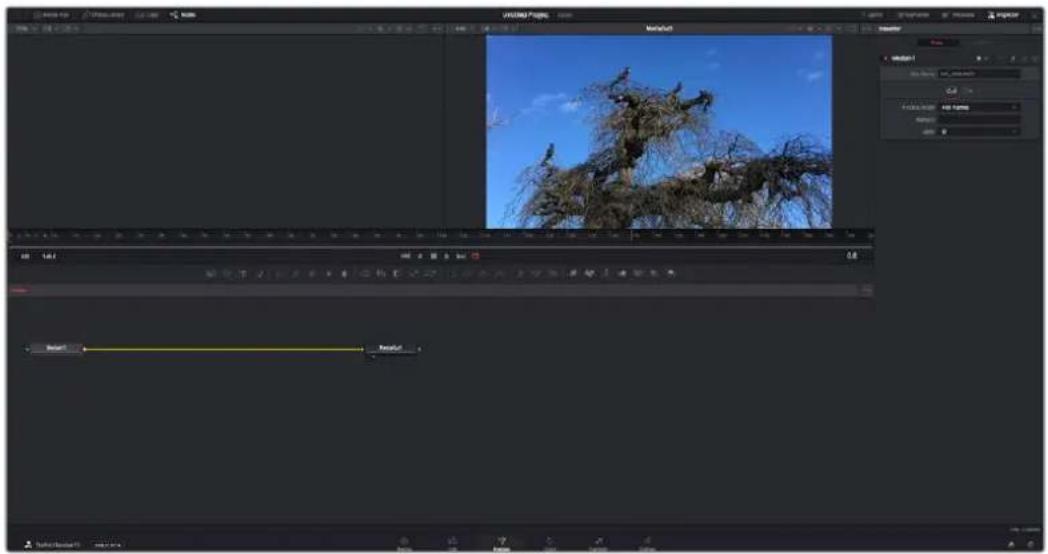Click the viewer image of the tree
Viewport: 1048px width, 554px height.
pos(659,132)
